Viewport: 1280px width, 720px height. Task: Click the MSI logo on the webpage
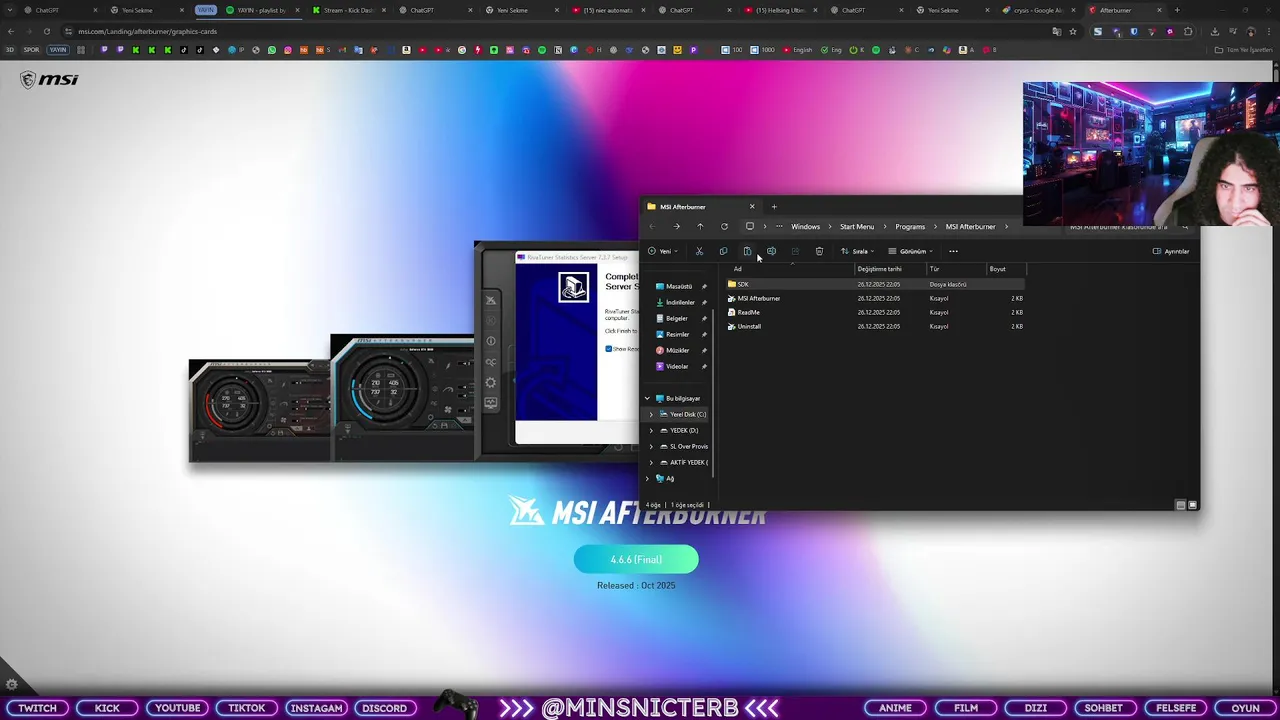[49, 80]
